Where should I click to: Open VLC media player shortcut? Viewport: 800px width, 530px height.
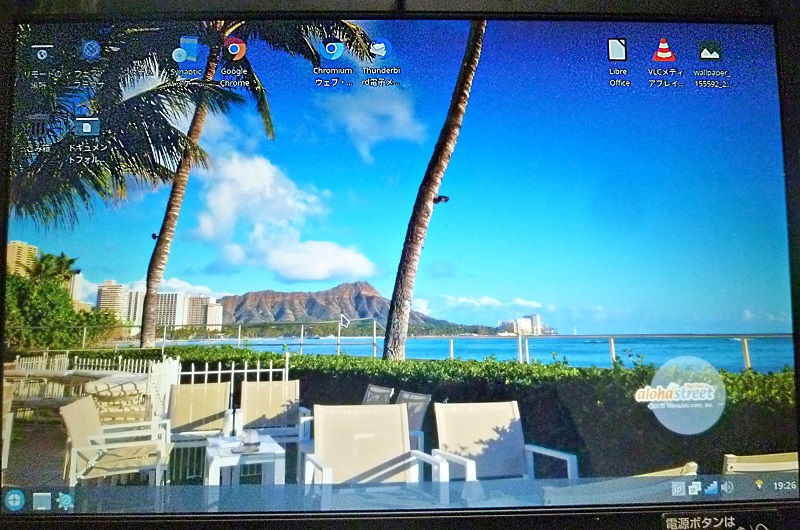click(664, 51)
